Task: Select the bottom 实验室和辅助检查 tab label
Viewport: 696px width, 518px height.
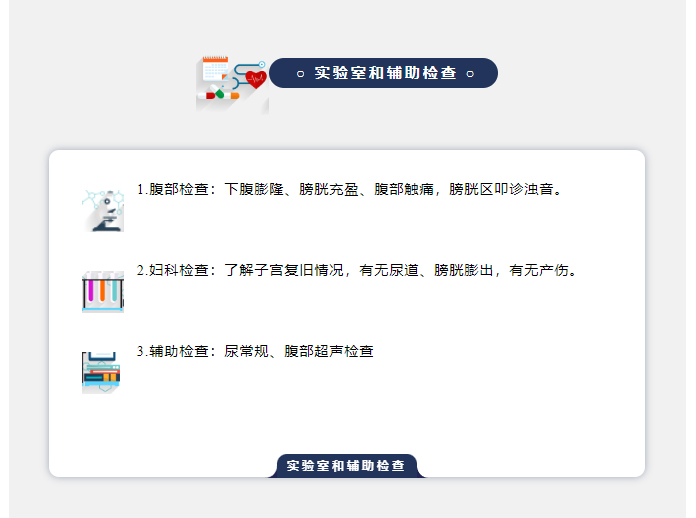Action: pyautogui.click(x=346, y=466)
